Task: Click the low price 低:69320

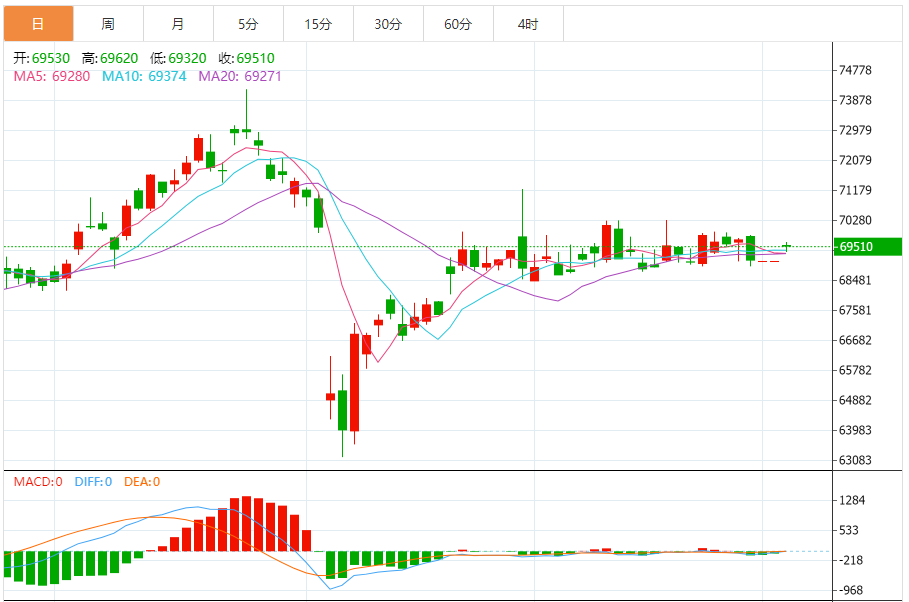Action: 179,58
